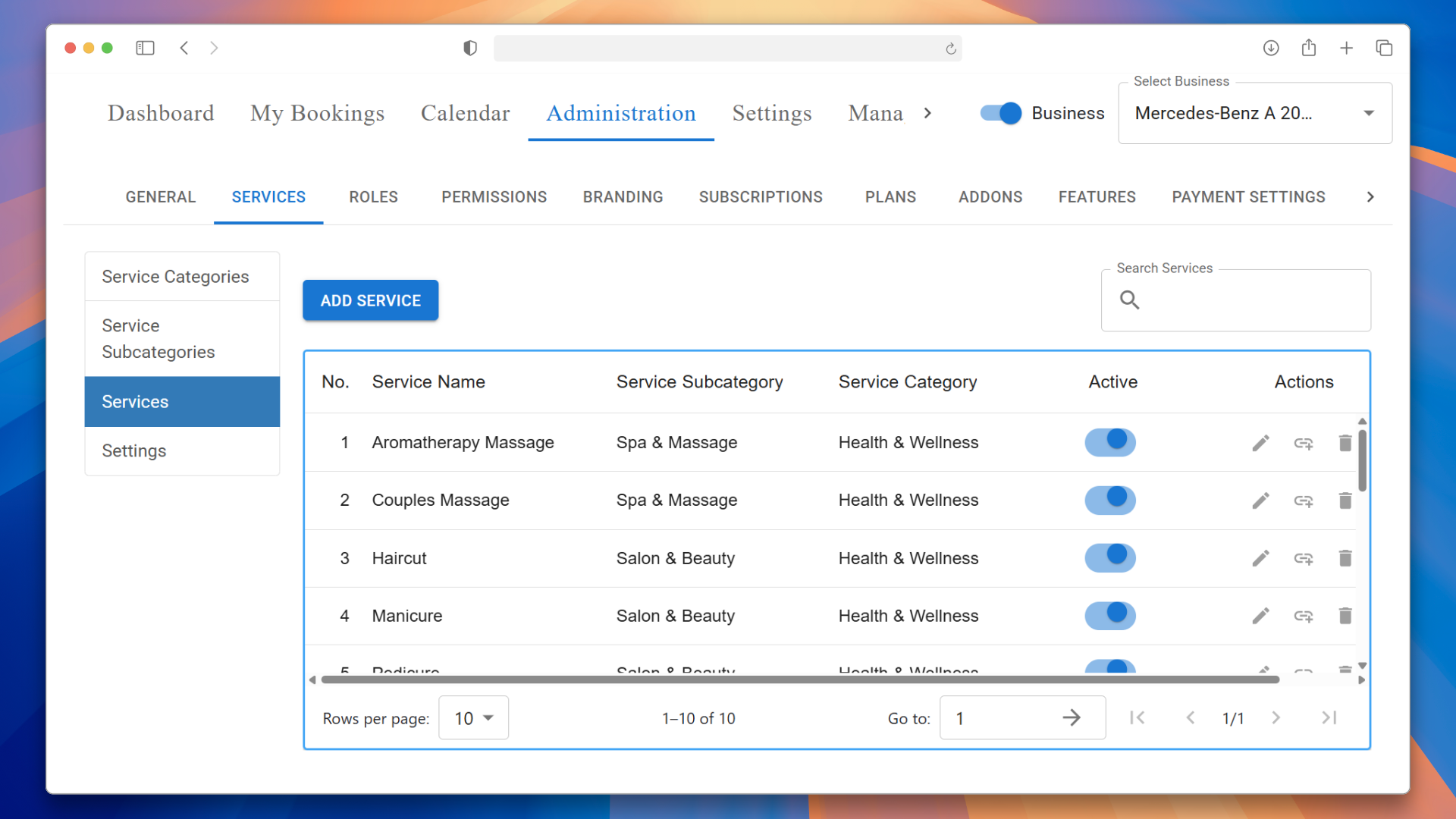This screenshot has width=1456, height=819.
Task: Click the arrow icon in the Go to field
Action: click(x=1071, y=718)
